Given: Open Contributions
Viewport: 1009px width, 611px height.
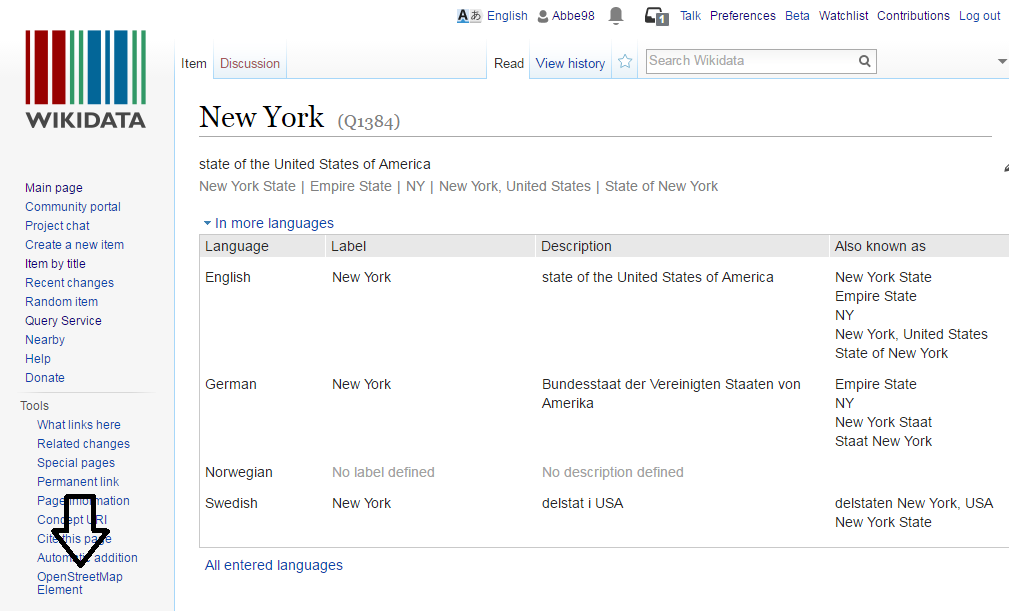Looking at the screenshot, I should 913,16.
